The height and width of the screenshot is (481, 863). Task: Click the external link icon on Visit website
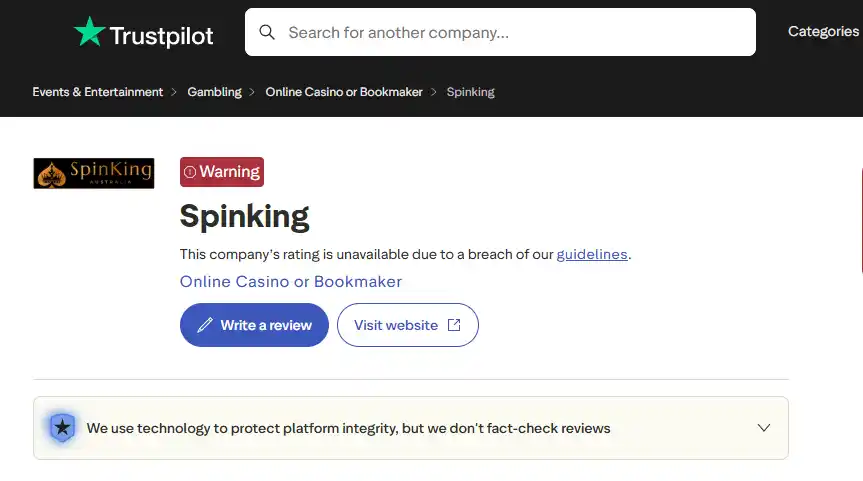pyautogui.click(x=454, y=325)
